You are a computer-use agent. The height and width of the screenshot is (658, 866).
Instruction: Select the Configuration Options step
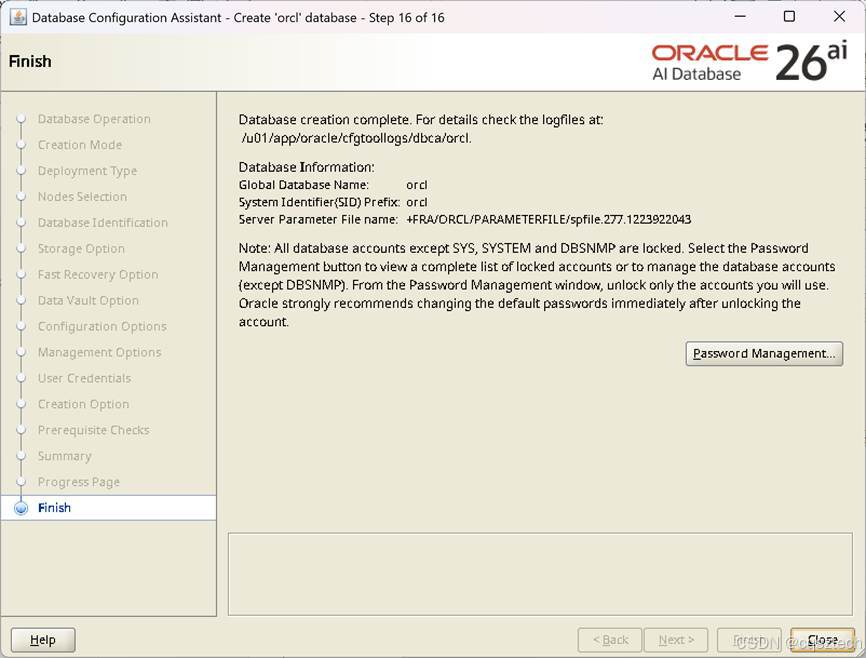102,327
